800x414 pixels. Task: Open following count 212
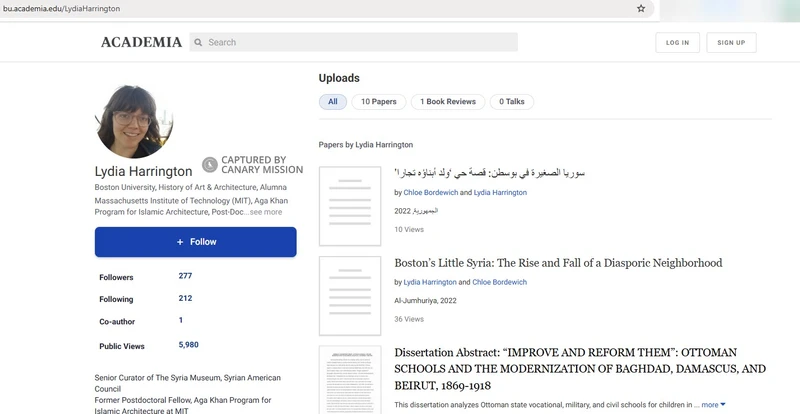click(x=185, y=298)
